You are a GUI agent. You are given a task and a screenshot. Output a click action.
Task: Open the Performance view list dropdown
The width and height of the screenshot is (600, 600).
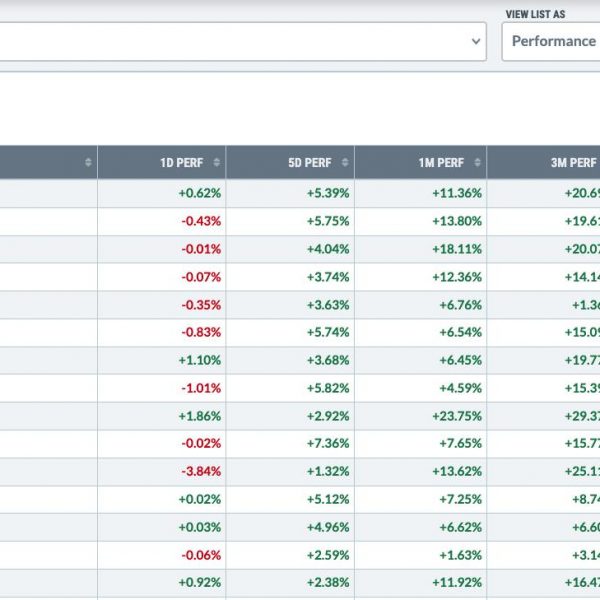tap(551, 41)
